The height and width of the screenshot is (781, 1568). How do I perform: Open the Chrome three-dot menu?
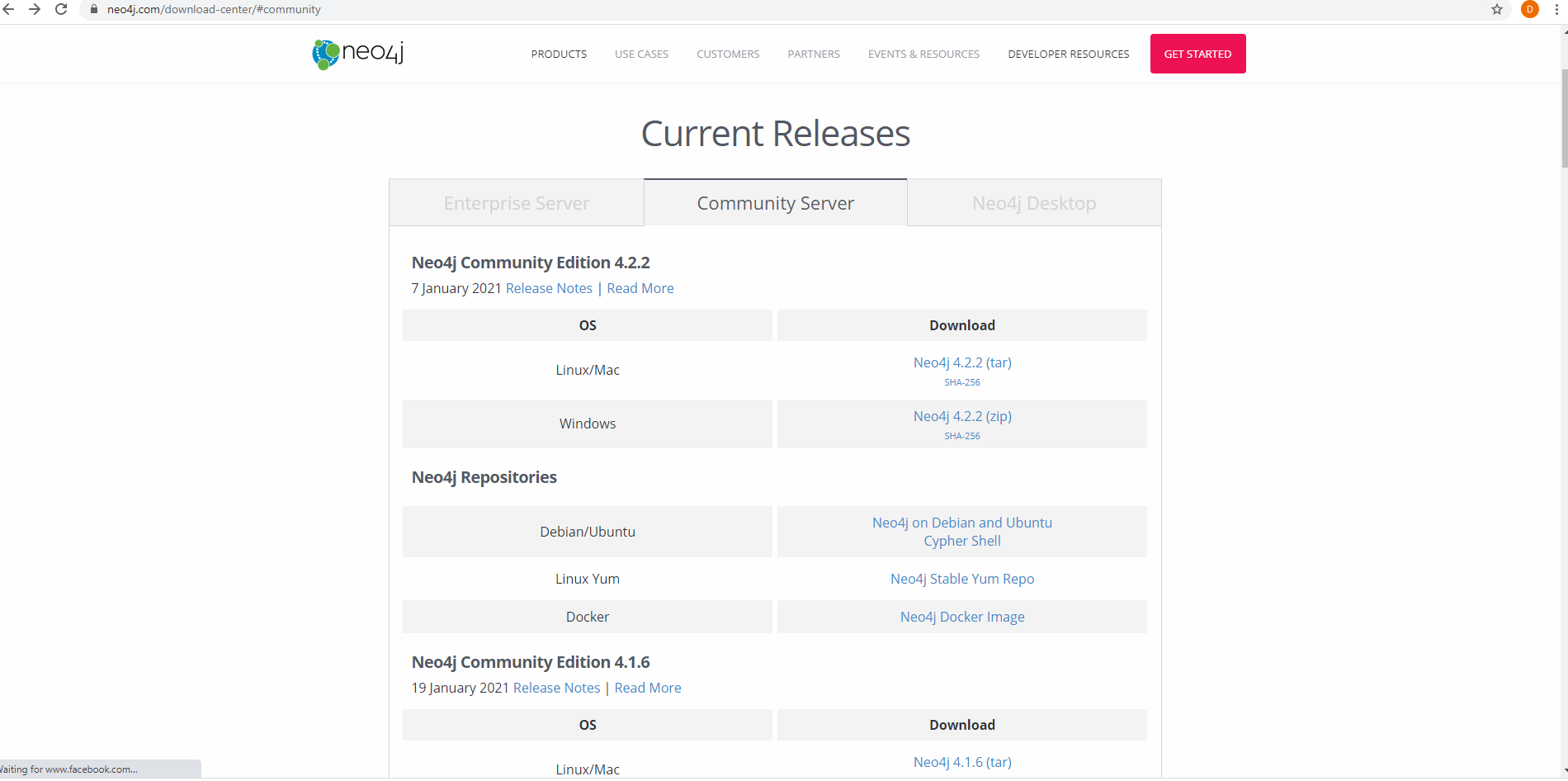click(1556, 9)
